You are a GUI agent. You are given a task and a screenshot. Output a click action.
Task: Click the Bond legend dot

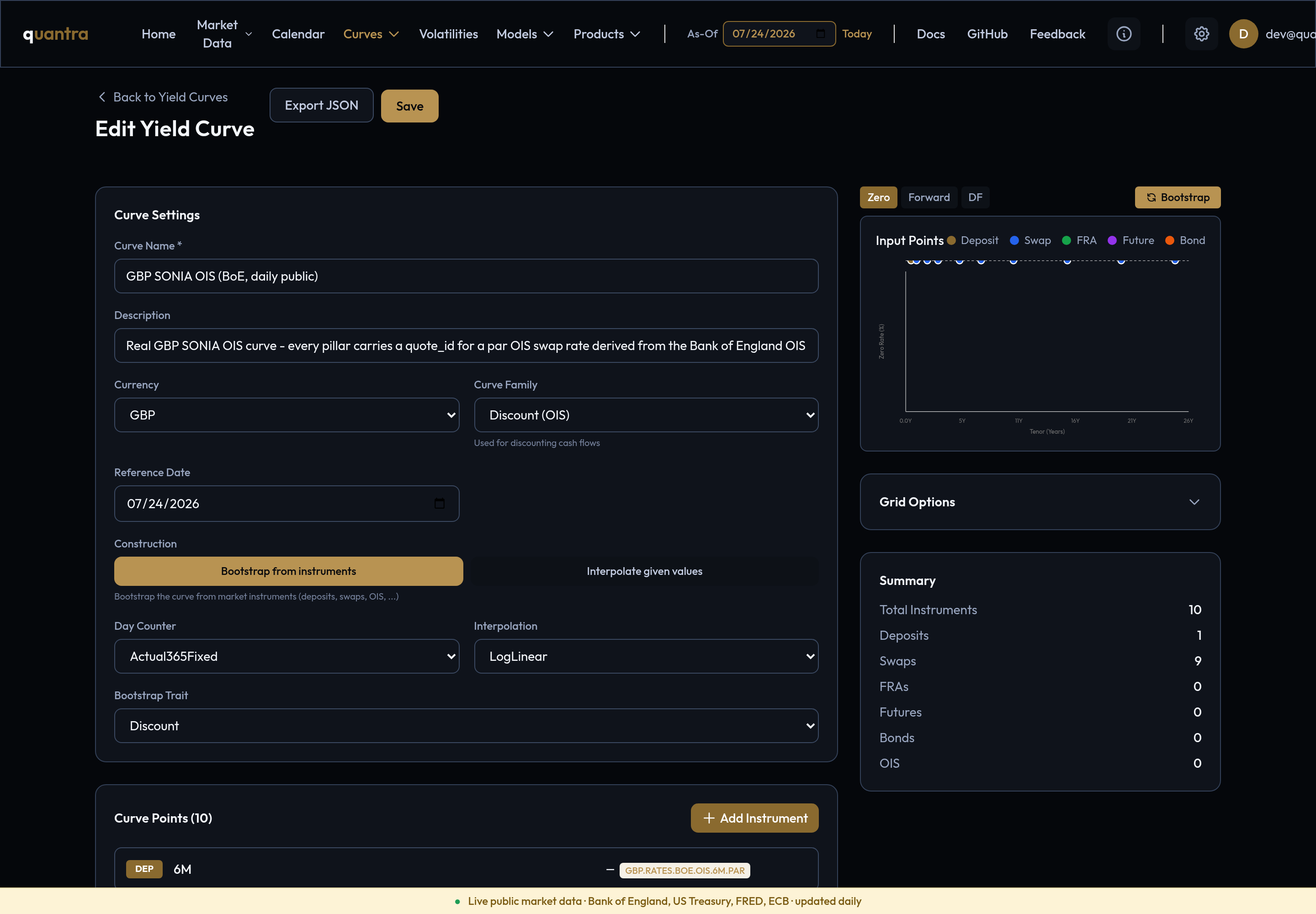tap(1170, 240)
